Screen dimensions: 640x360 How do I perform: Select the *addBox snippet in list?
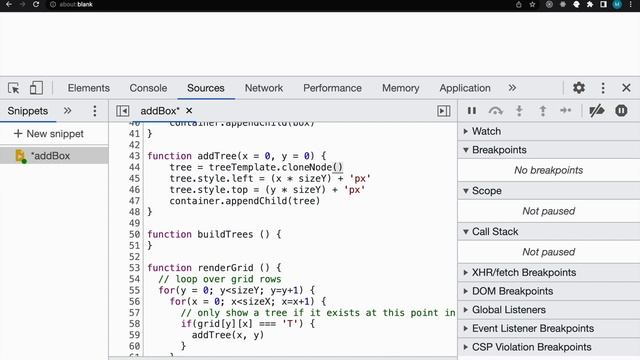54,156
